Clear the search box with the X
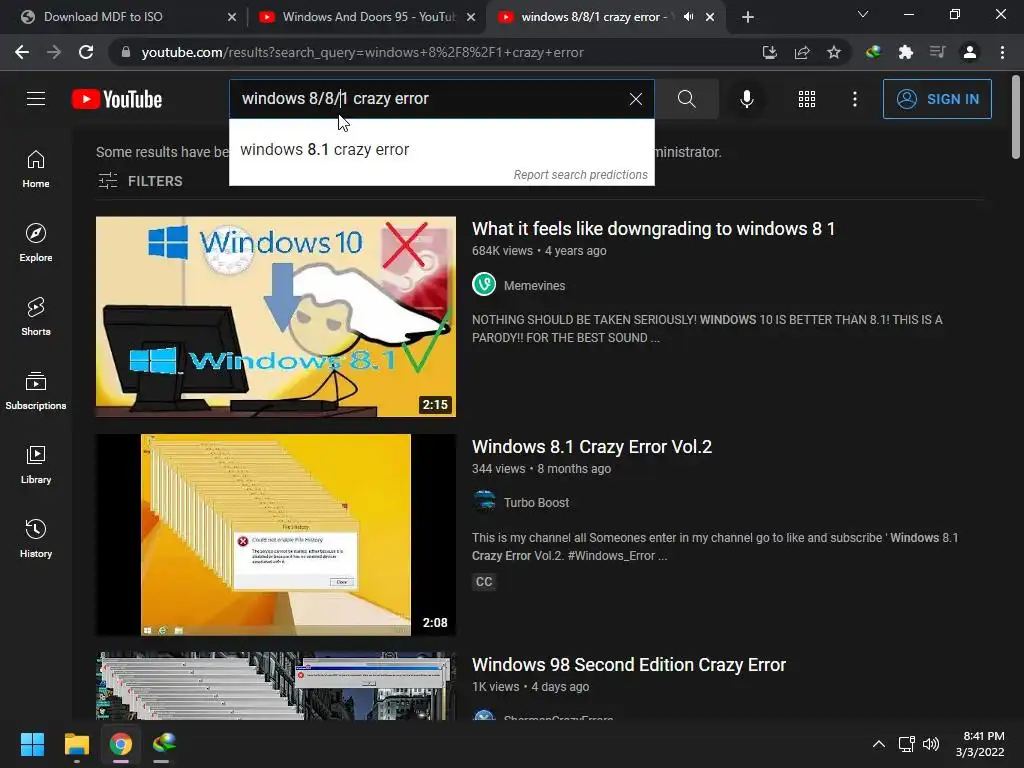Screen dimensions: 1024x768 pos(635,99)
